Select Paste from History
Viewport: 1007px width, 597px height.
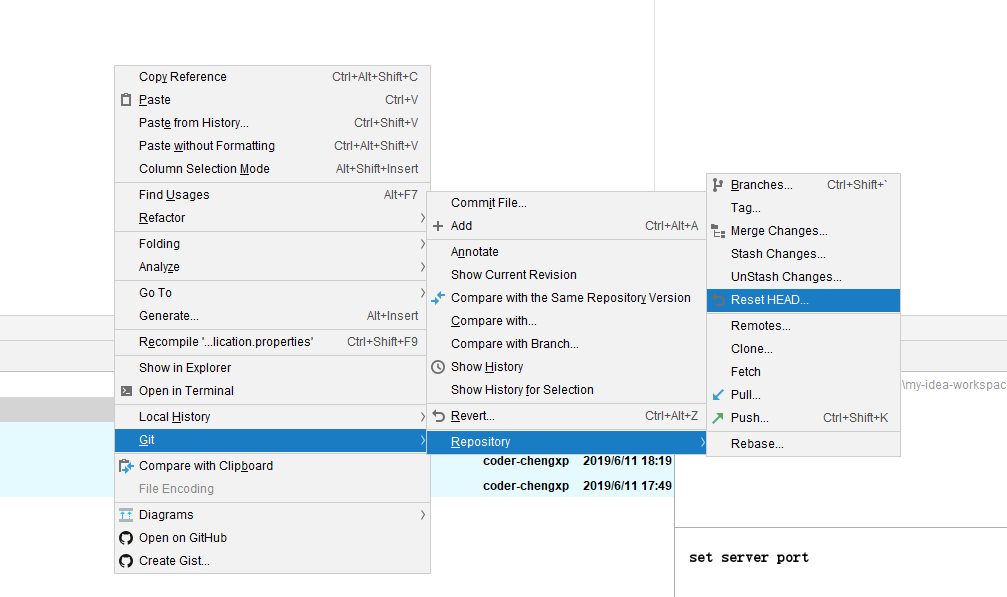tap(272, 123)
